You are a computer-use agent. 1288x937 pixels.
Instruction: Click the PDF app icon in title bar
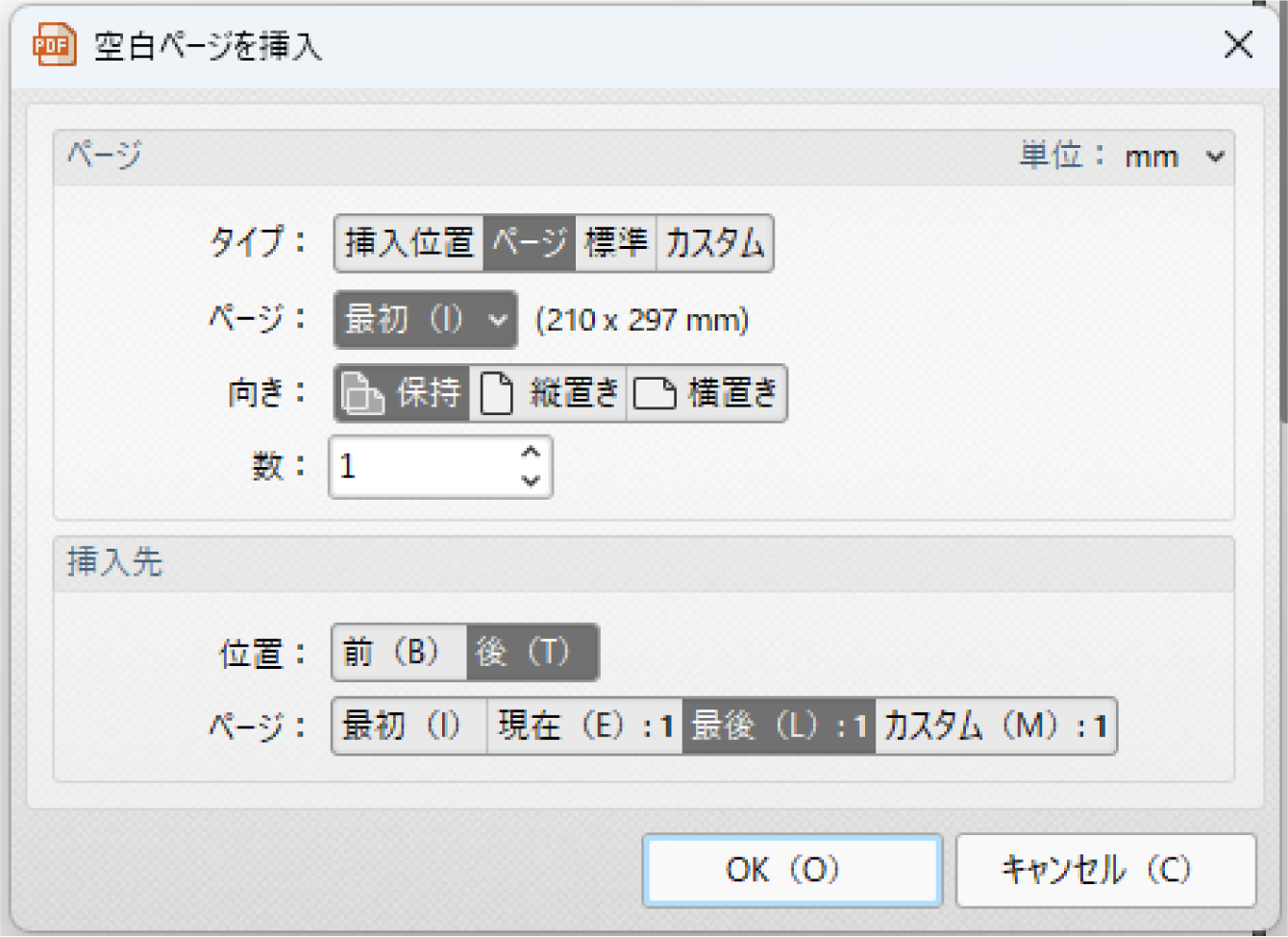pyautogui.click(x=54, y=45)
